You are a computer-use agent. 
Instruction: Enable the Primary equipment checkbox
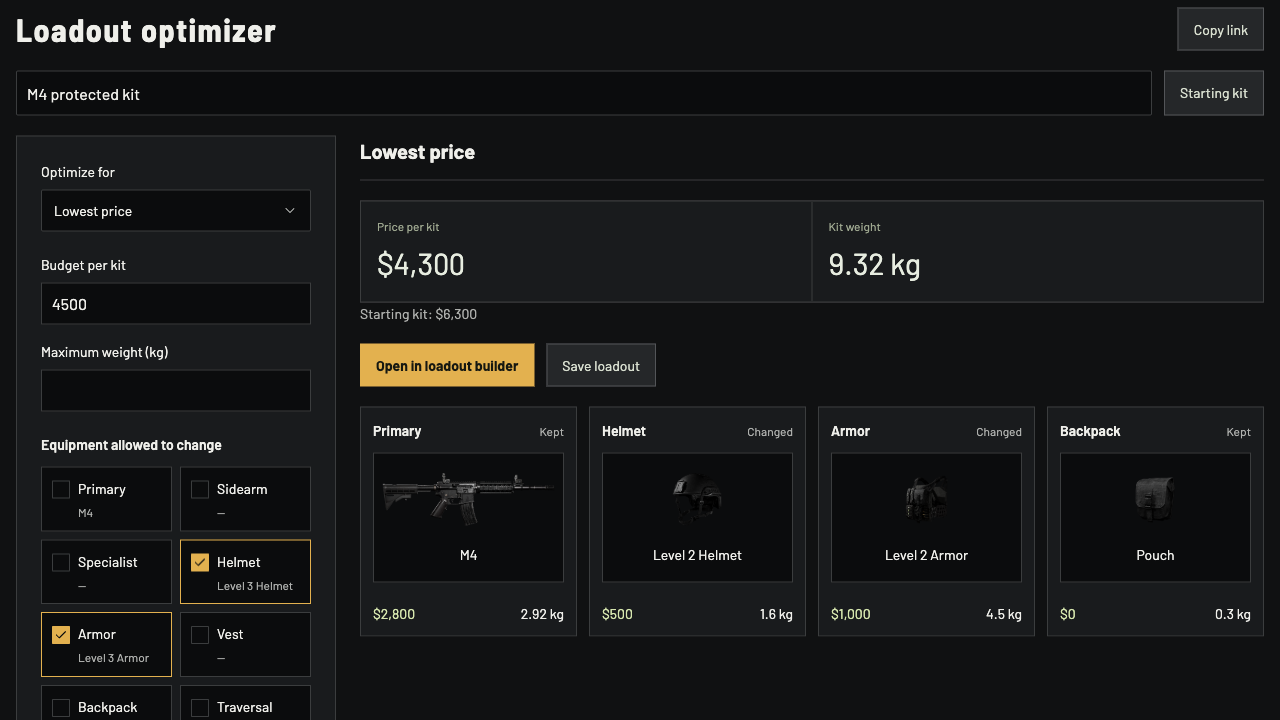(61, 490)
